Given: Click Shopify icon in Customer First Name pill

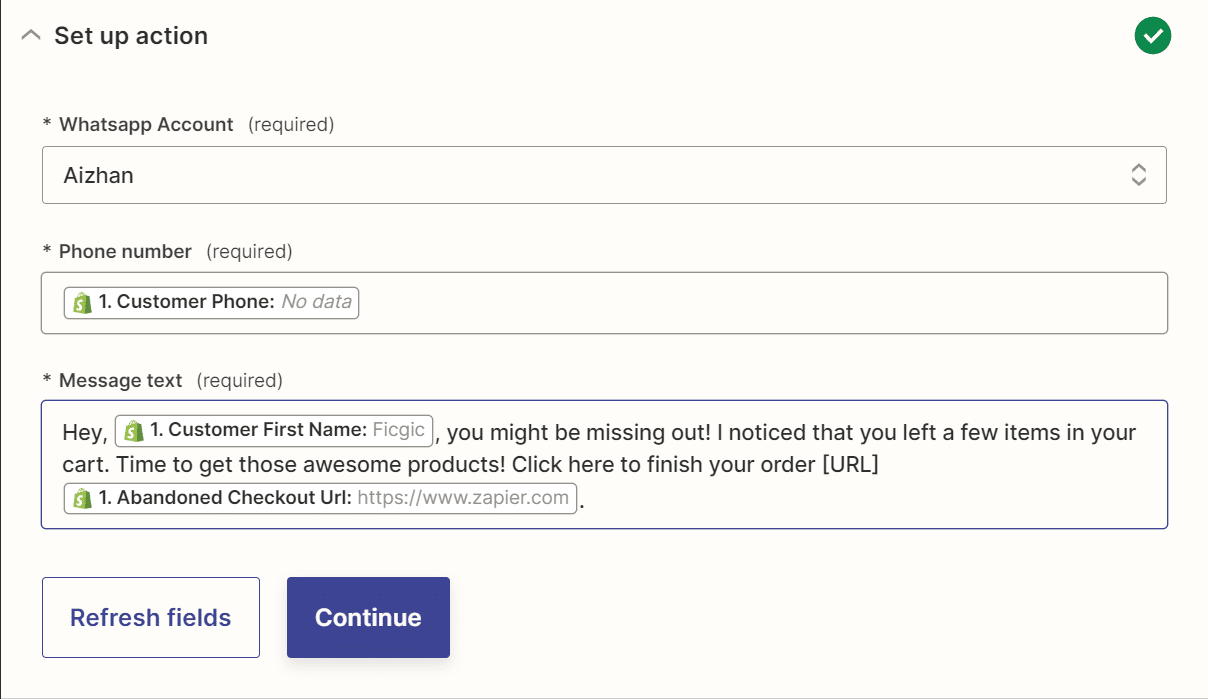Looking at the screenshot, I should 133,431.
